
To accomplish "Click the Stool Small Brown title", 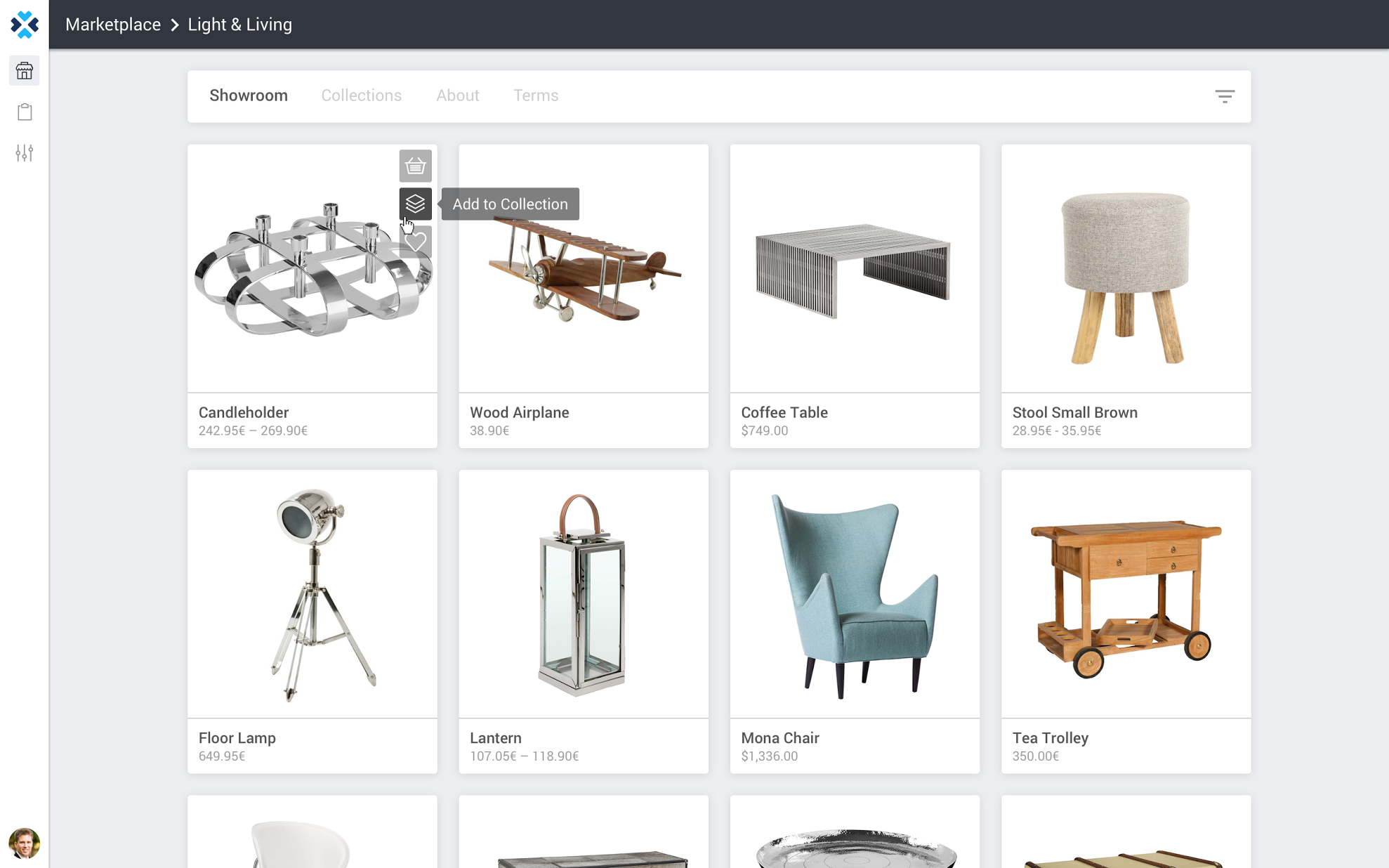I will pos(1075,412).
